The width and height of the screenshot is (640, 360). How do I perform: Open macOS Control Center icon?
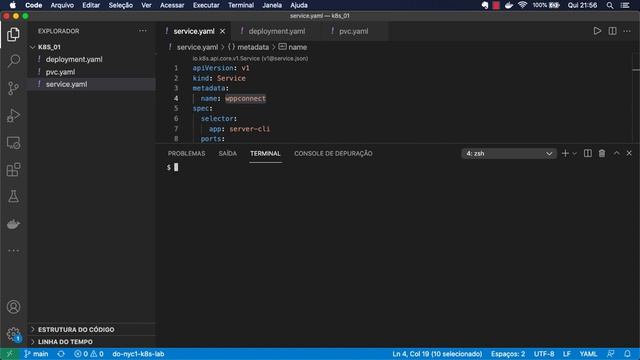(625, 5)
